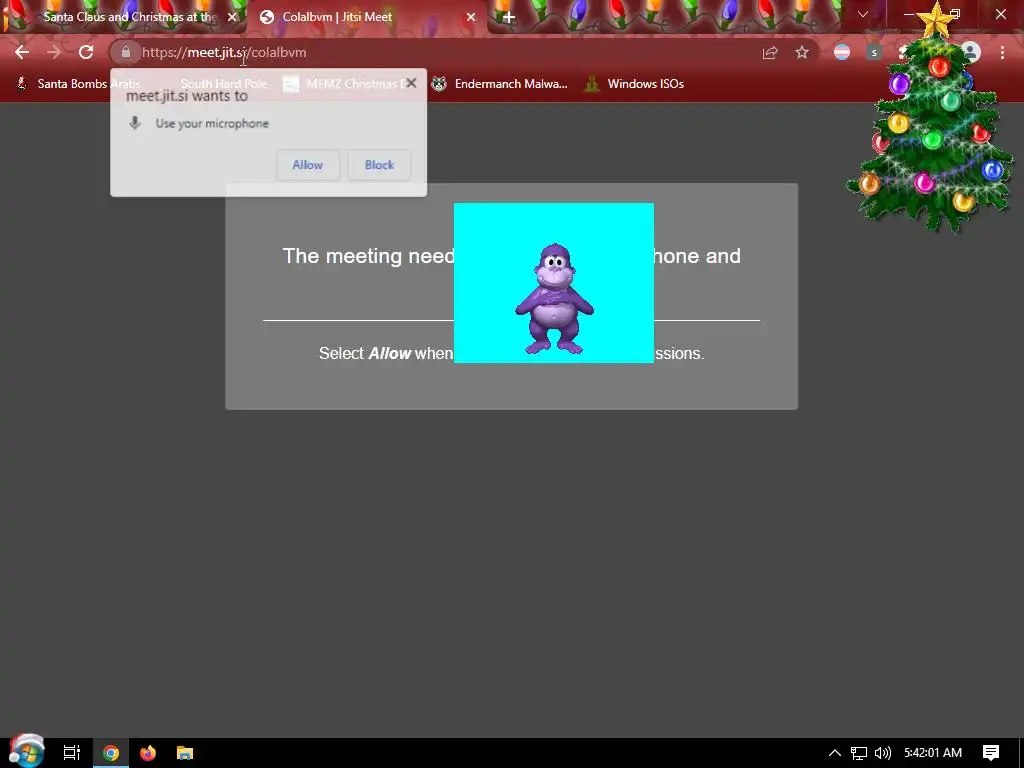Open File Explorer from the taskbar
1024x768 pixels.
(x=185, y=753)
